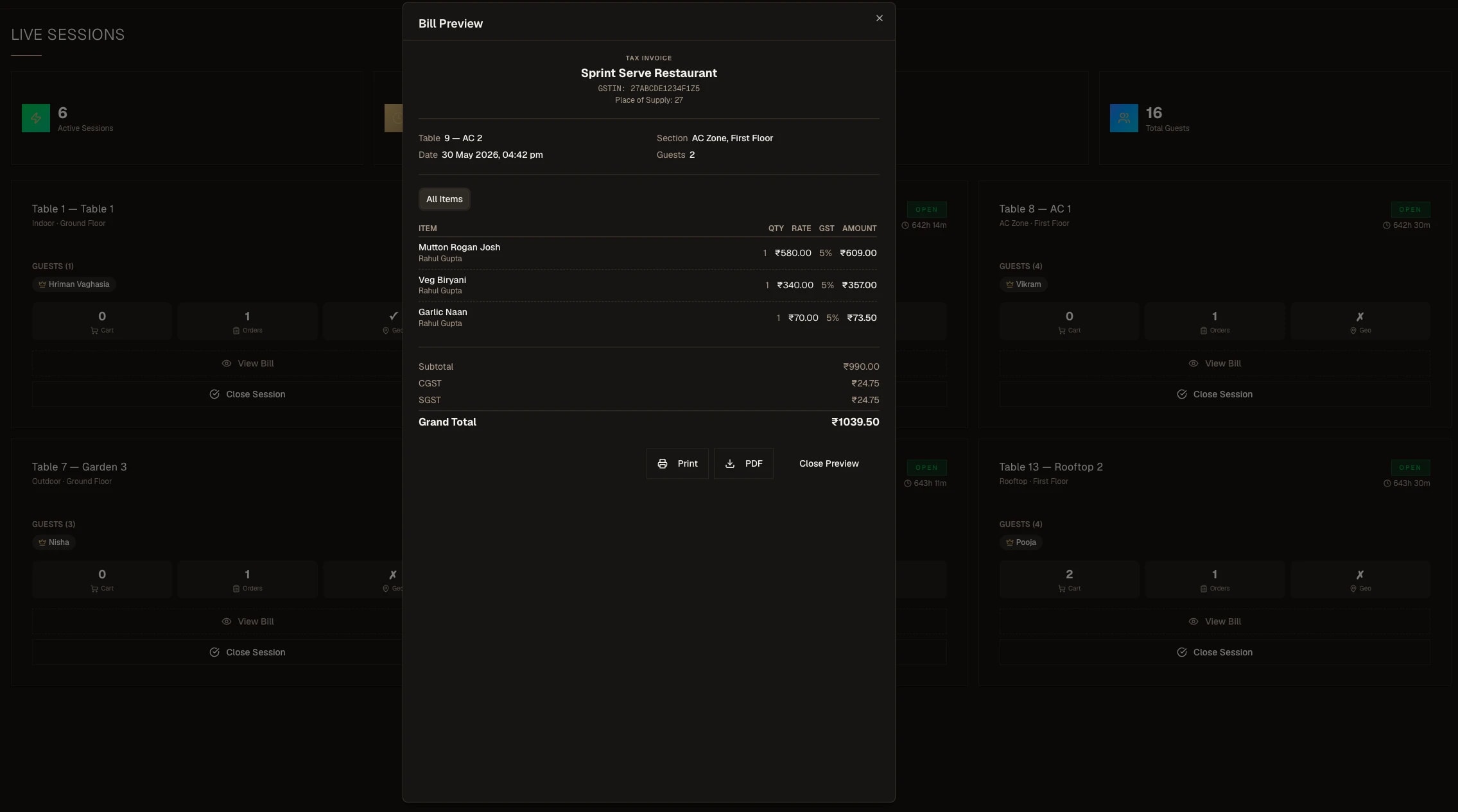This screenshot has height=812, width=1458.
Task: Click the Table 8 — AC 1 card title
Action: (1035, 209)
